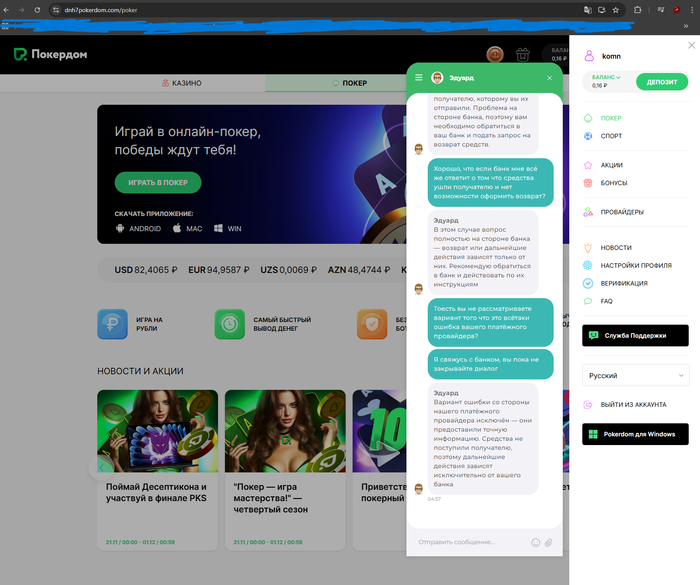This screenshot has height=585, width=700.
Task: Open the Десептикон news card image
Action: [158, 431]
